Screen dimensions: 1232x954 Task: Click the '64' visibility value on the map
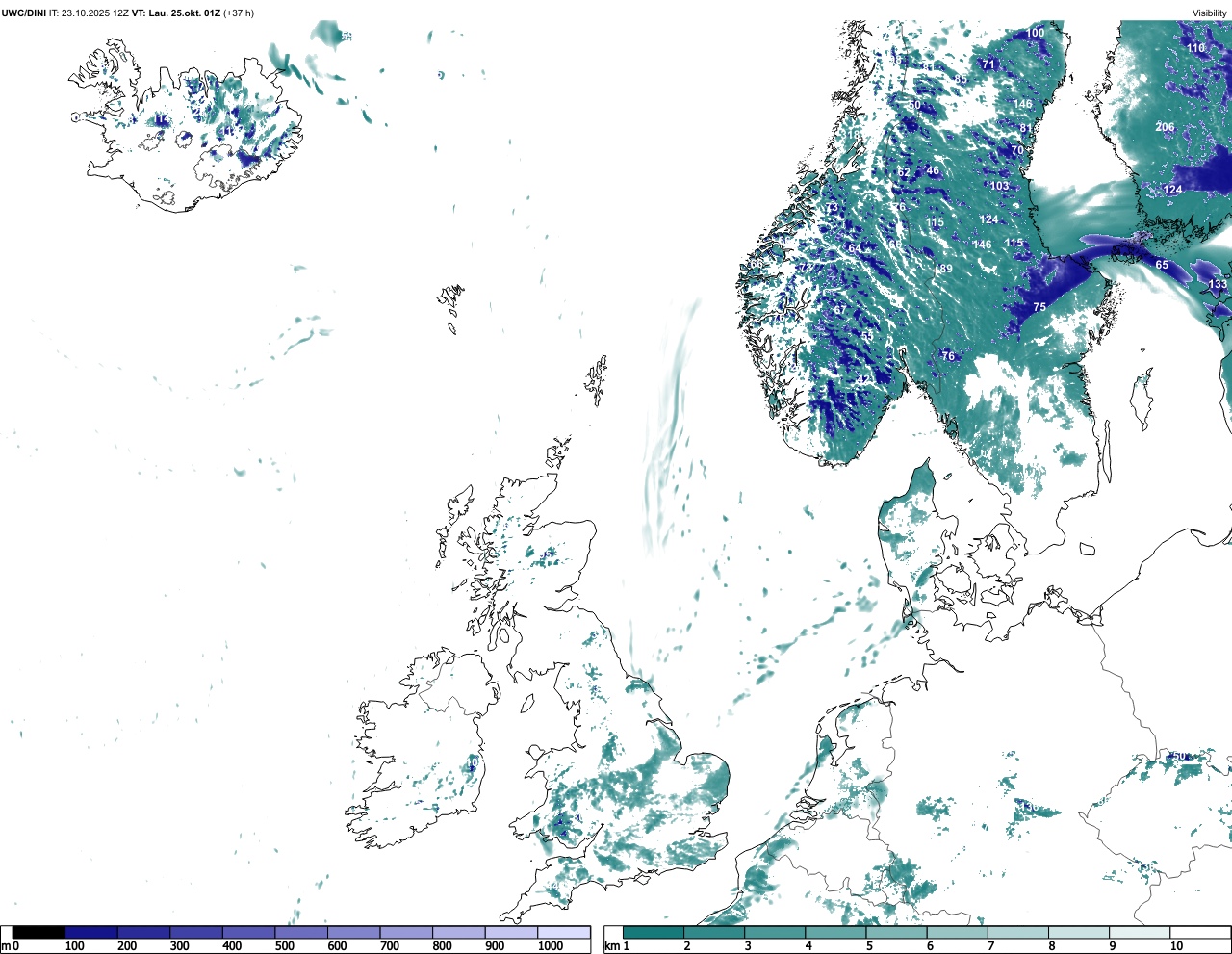tap(855, 248)
